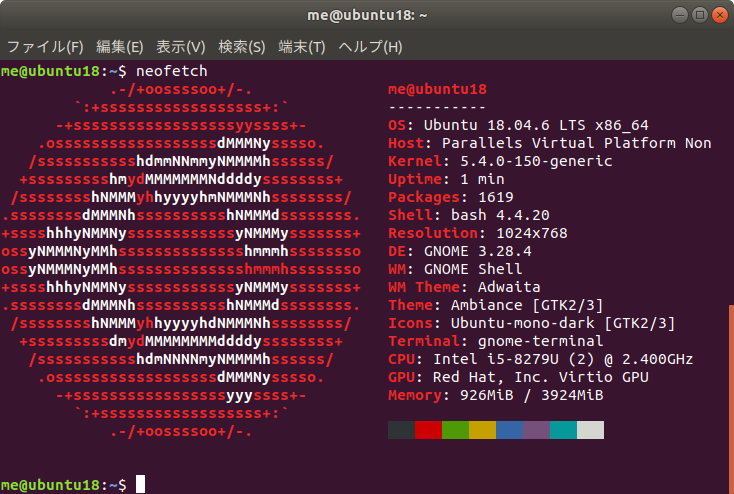Open the ヘルプ(H) menu
The width and height of the screenshot is (734, 494).
tap(370, 47)
